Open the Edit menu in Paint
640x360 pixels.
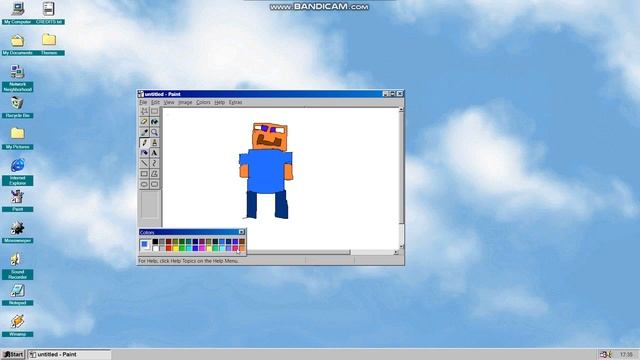[x=155, y=102]
